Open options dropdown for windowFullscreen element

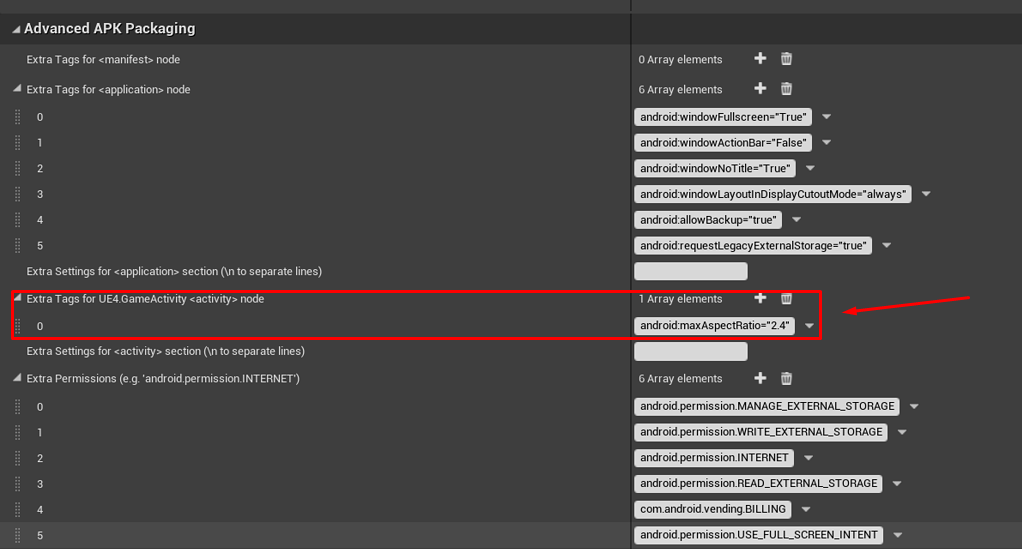(x=826, y=117)
